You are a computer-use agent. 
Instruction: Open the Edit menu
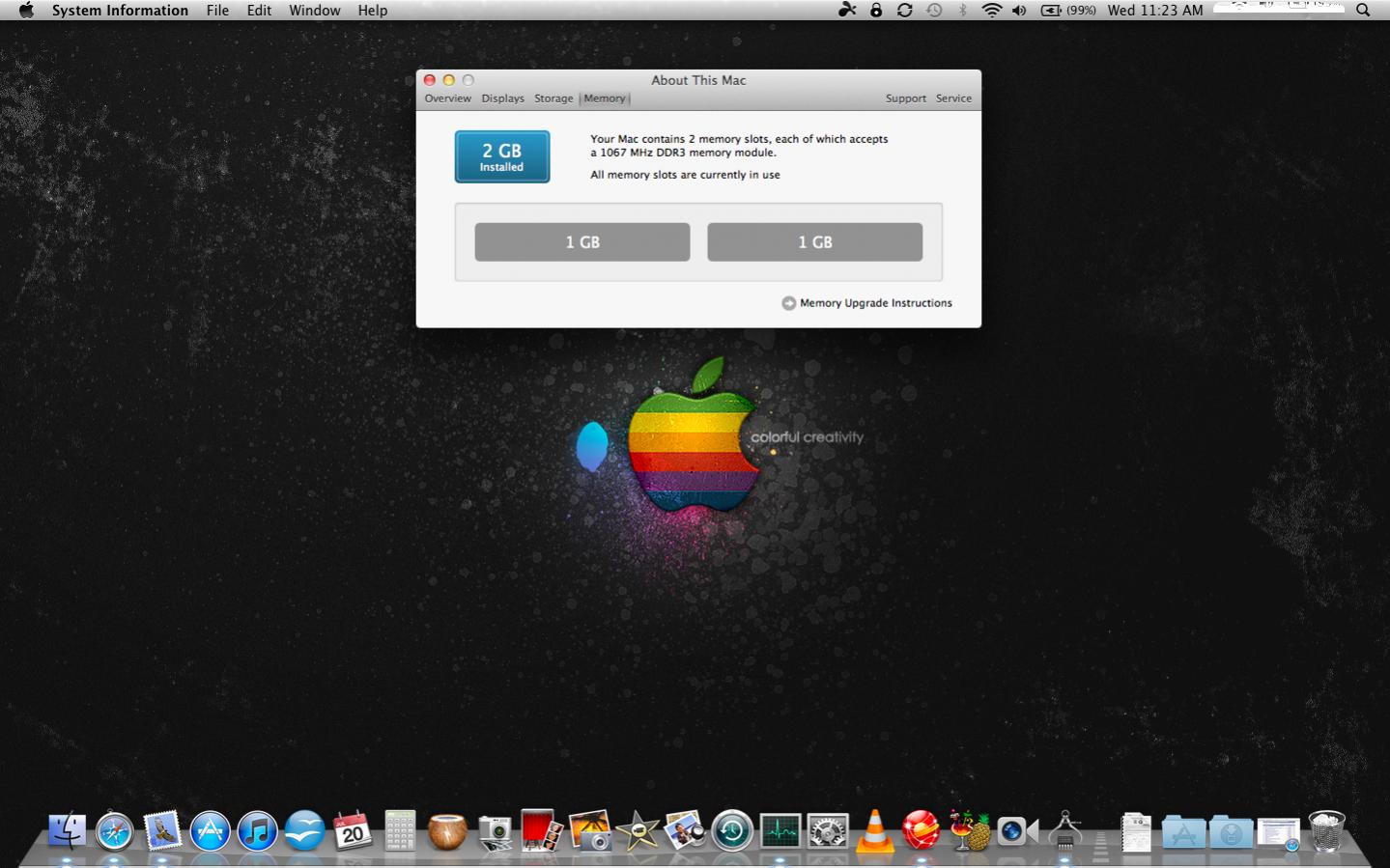tap(259, 10)
